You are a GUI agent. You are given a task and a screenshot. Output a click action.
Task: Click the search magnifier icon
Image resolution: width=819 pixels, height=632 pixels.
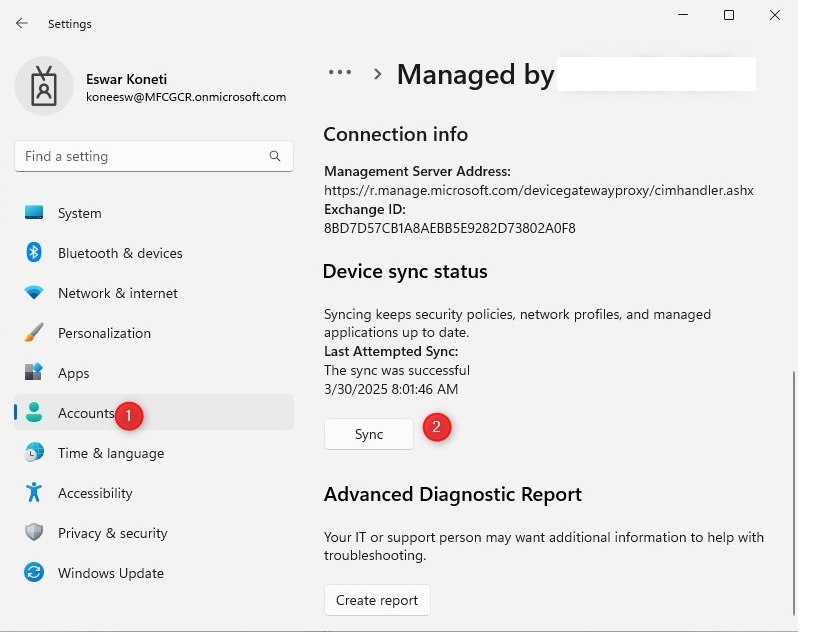click(275, 157)
